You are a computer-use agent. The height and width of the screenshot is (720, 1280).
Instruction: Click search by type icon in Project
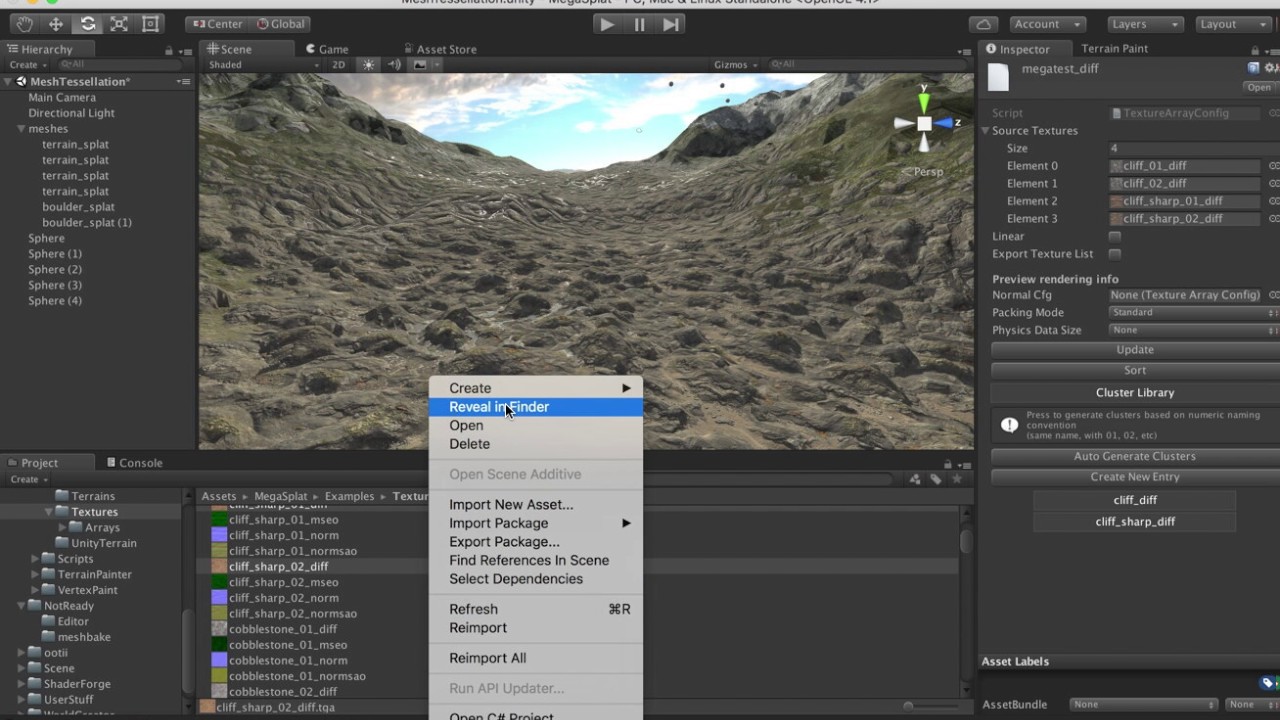pos(915,480)
